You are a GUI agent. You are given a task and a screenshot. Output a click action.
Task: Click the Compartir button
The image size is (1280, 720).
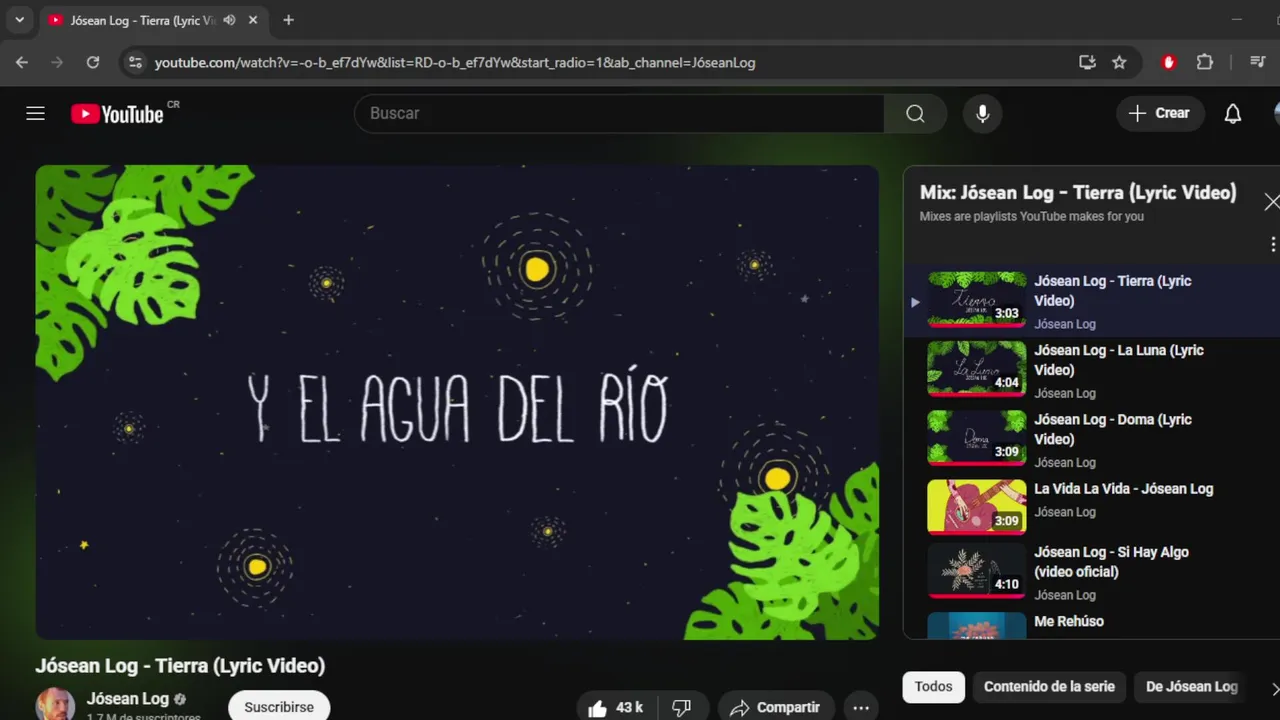coord(775,707)
